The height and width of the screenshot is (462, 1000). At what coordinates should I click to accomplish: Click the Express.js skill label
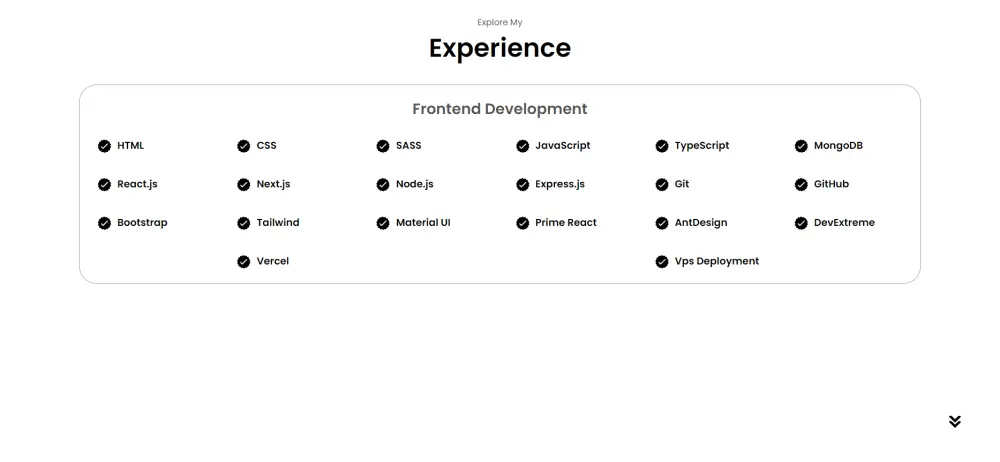(560, 184)
